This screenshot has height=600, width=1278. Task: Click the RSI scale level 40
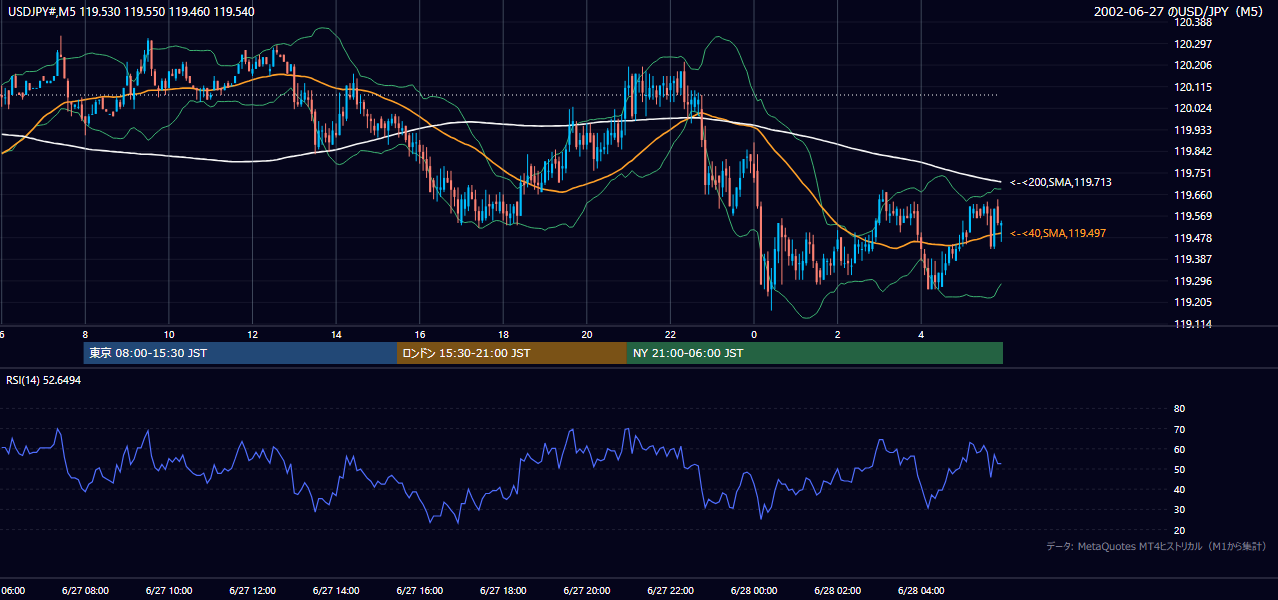(1179, 489)
